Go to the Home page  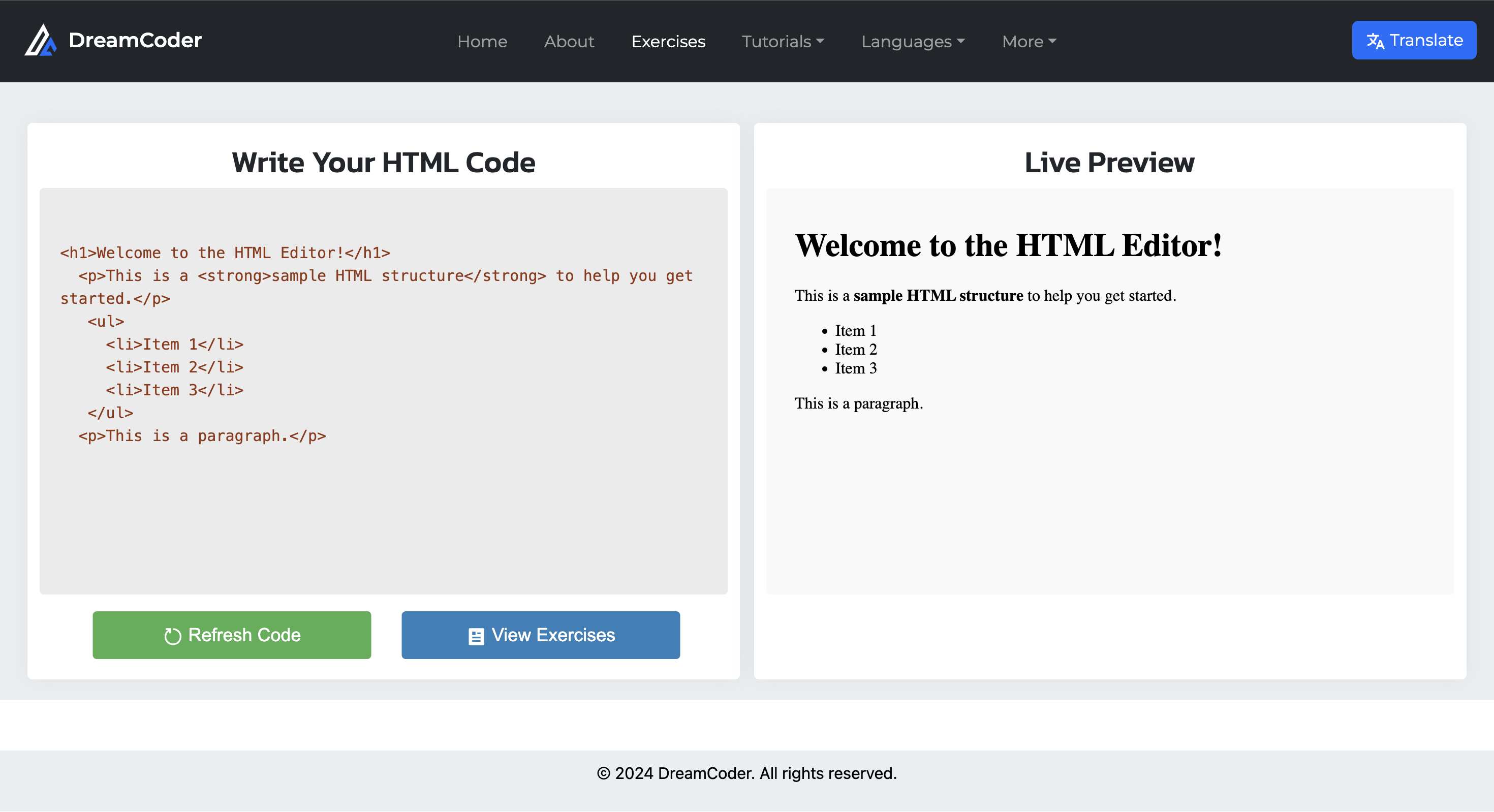(x=482, y=41)
